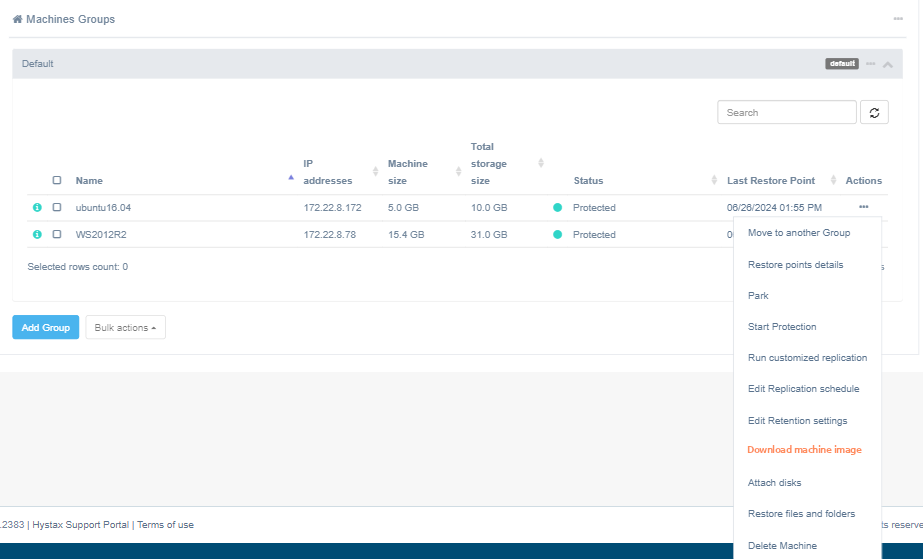Click IP address 172.22.8.78
This screenshot has height=559, width=923.
(x=330, y=235)
